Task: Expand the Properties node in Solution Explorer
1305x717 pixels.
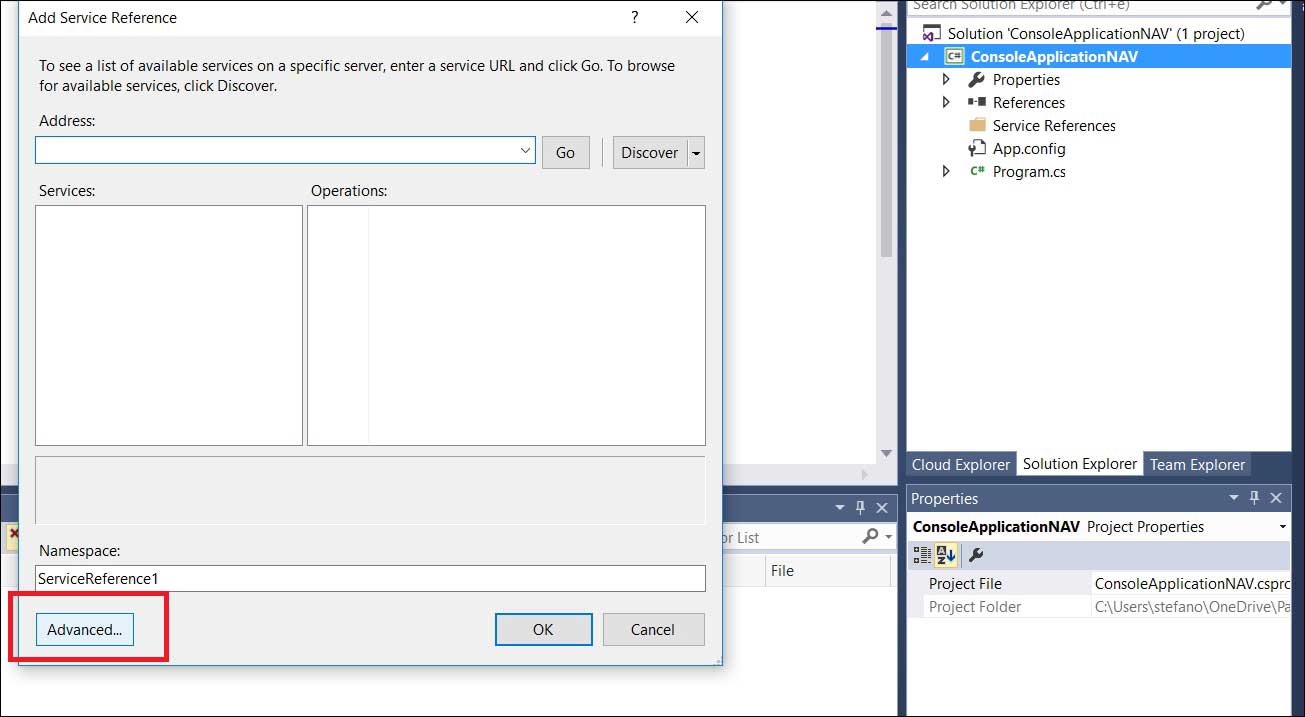Action: coord(947,79)
